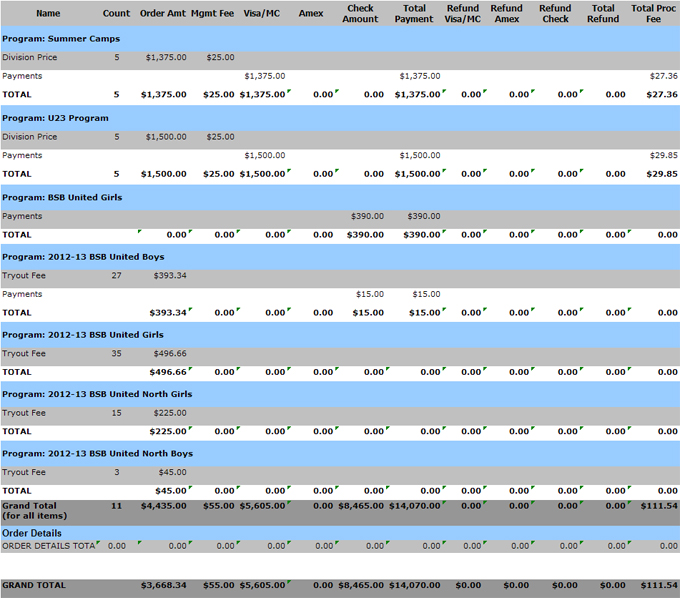Click the Amex column header
680x598 pixels.
(x=311, y=13)
